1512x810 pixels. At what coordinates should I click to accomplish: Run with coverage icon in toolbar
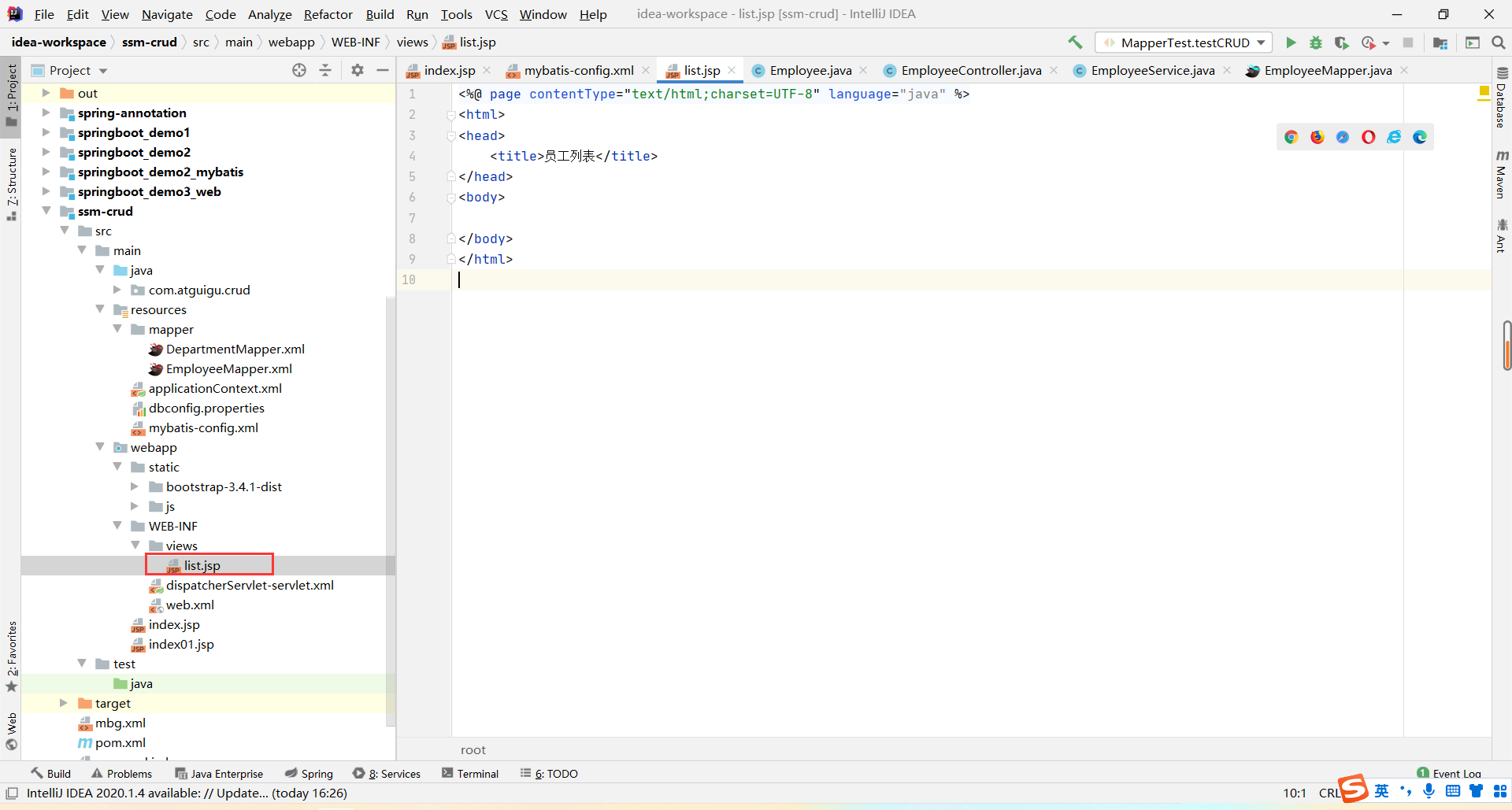coord(1342,43)
